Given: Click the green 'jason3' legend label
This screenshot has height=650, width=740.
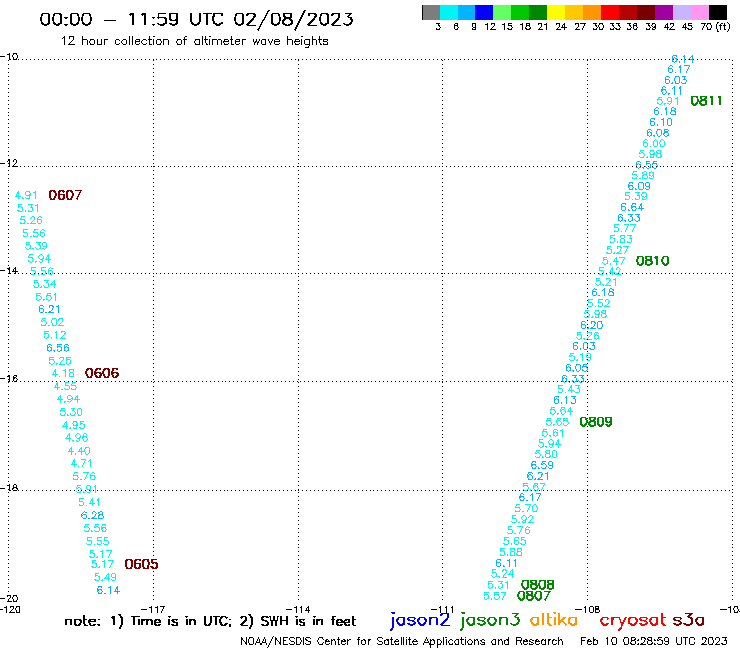Looking at the screenshot, I should [x=490, y=620].
